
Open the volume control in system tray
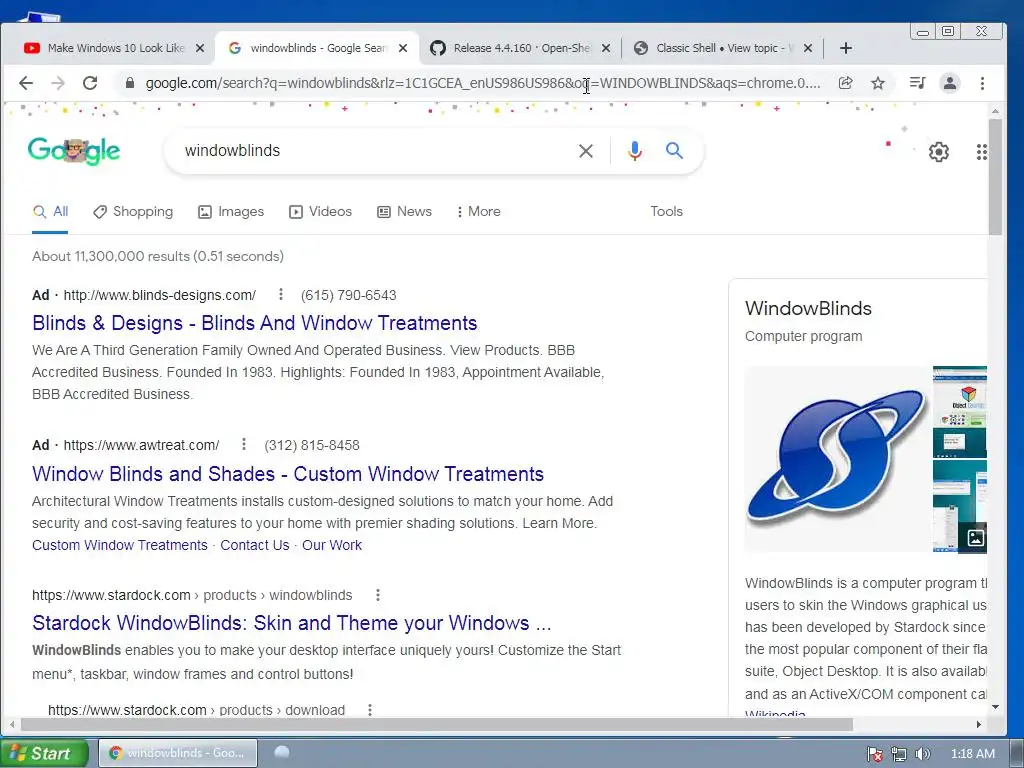[922, 754]
